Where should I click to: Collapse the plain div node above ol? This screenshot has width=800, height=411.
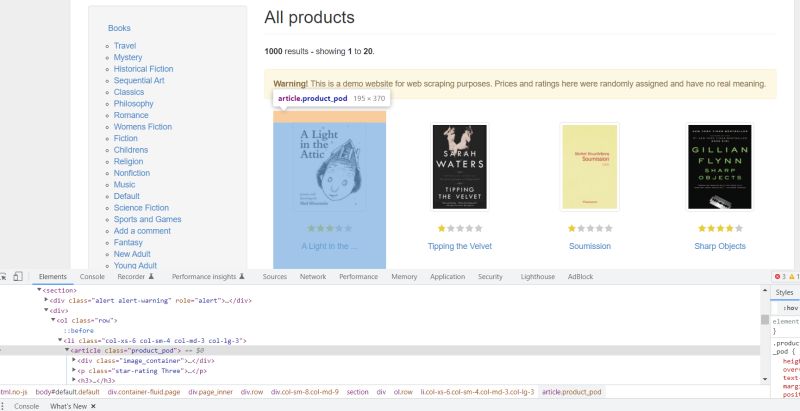46,310
